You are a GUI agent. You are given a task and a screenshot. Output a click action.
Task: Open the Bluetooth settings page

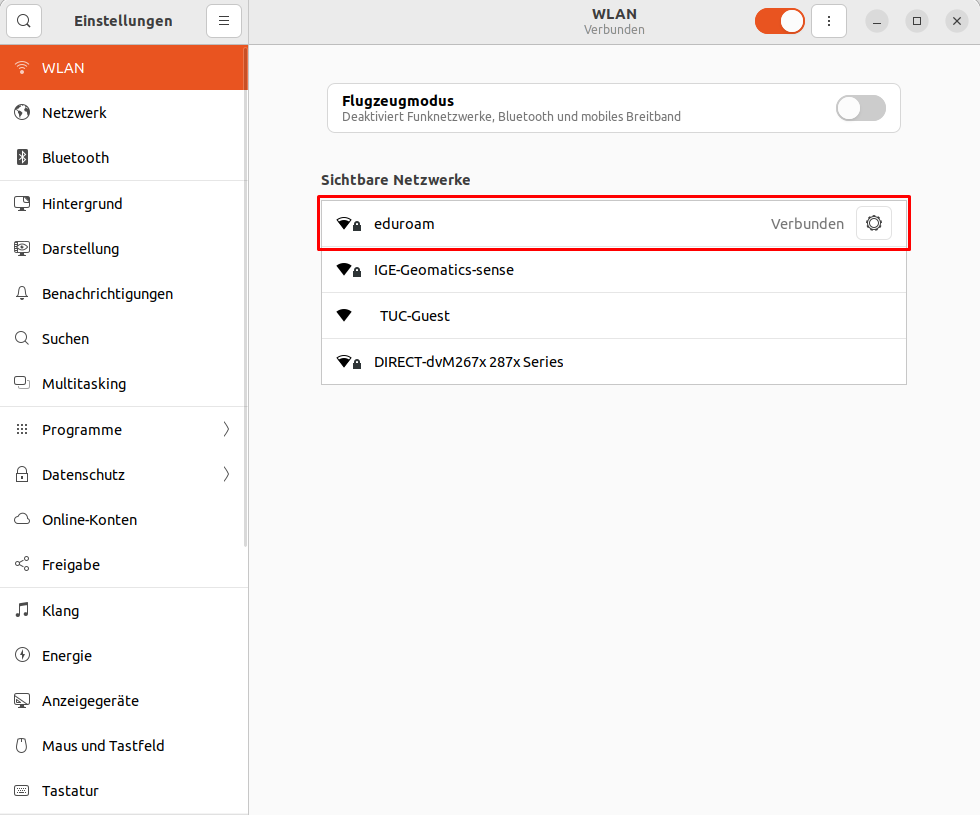(x=124, y=158)
